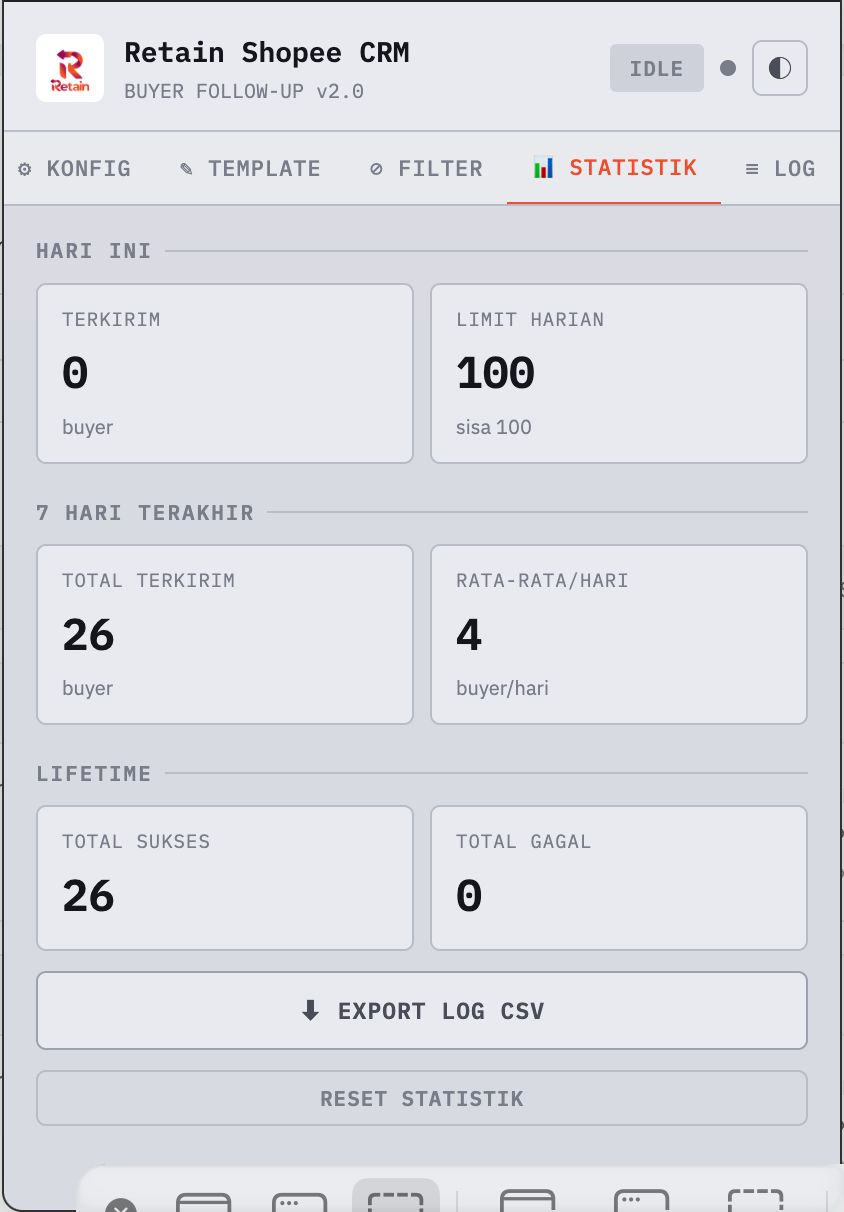Viewport: 844px width, 1212px height.
Task: Close the screenshot toolbar with X icon
Action: (120, 1205)
